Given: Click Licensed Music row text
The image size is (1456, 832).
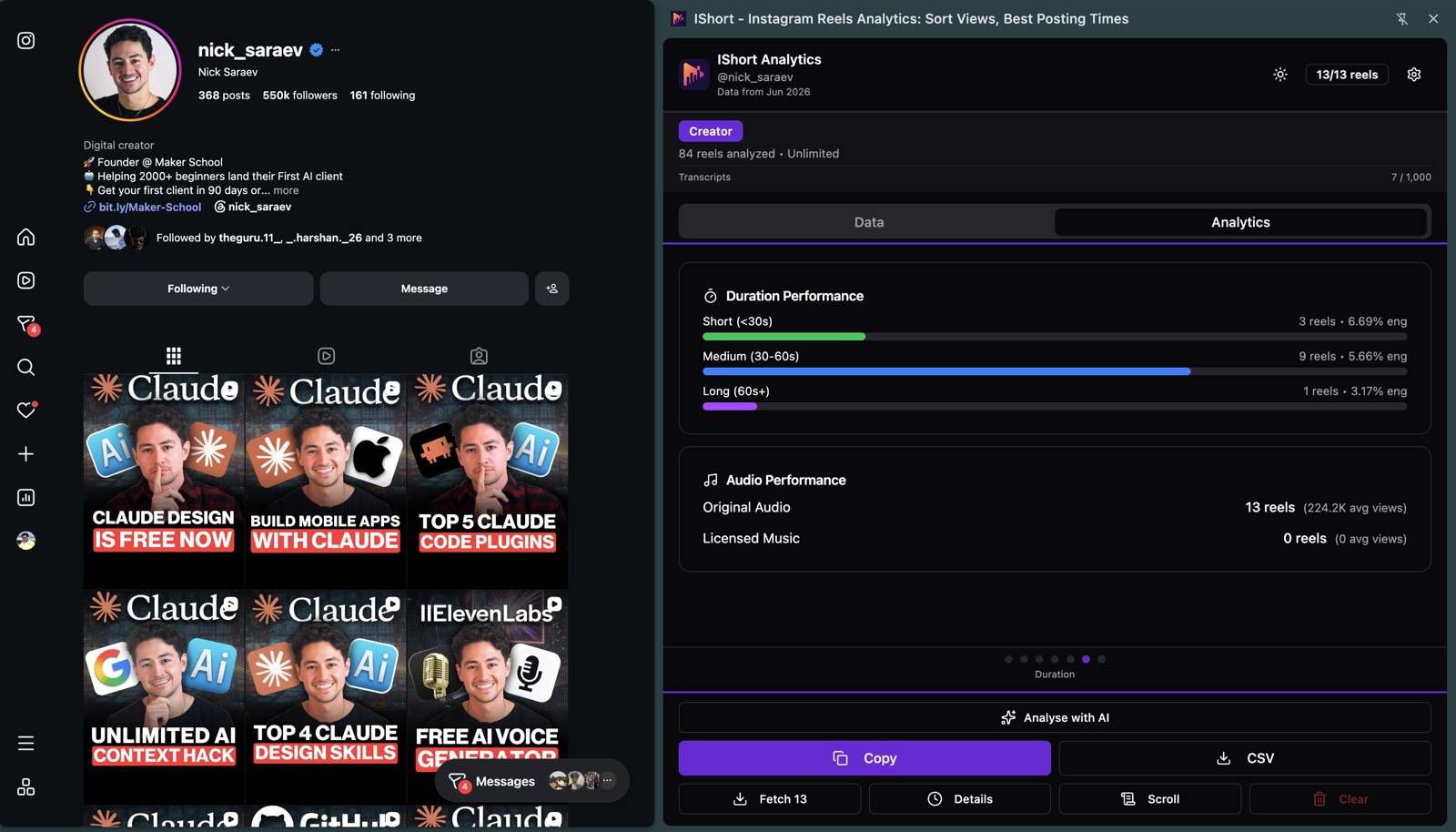Looking at the screenshot, I should 751,538.
